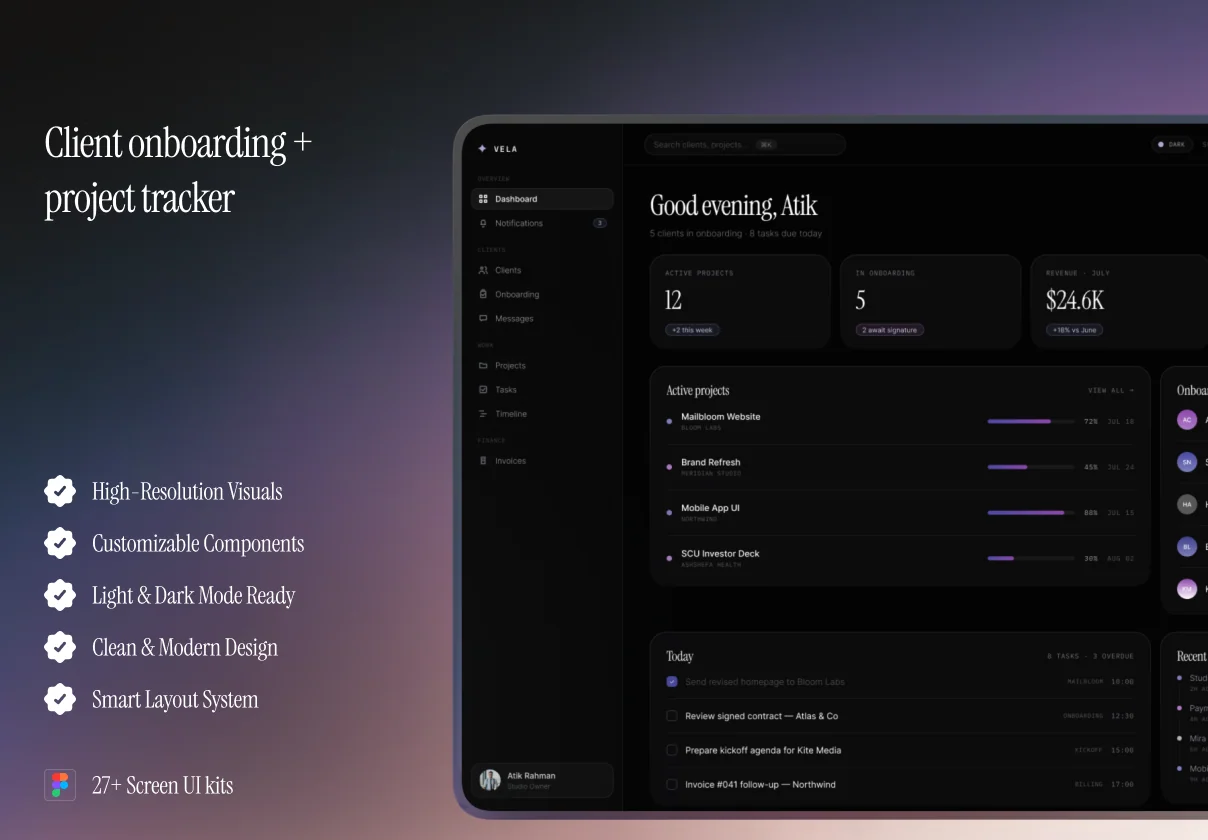This screenshot has width=1208, height=840.
Task: Click the checkmark badge beside Clean & Modern Design
Action: 60,647
